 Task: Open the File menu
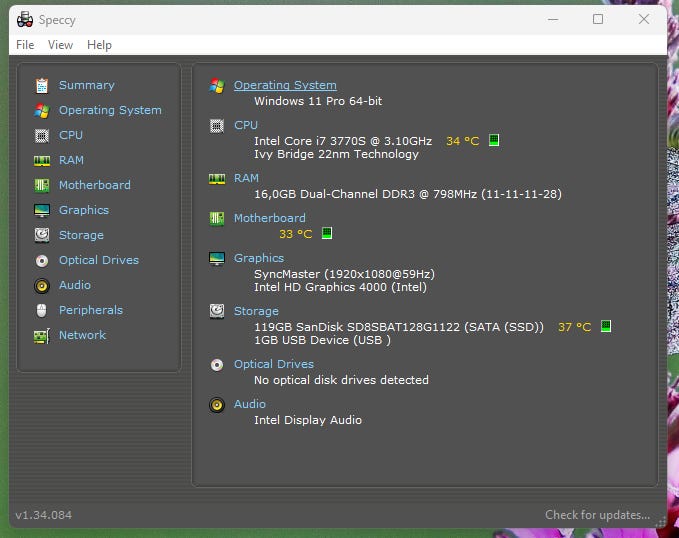[x=25, y=45]
